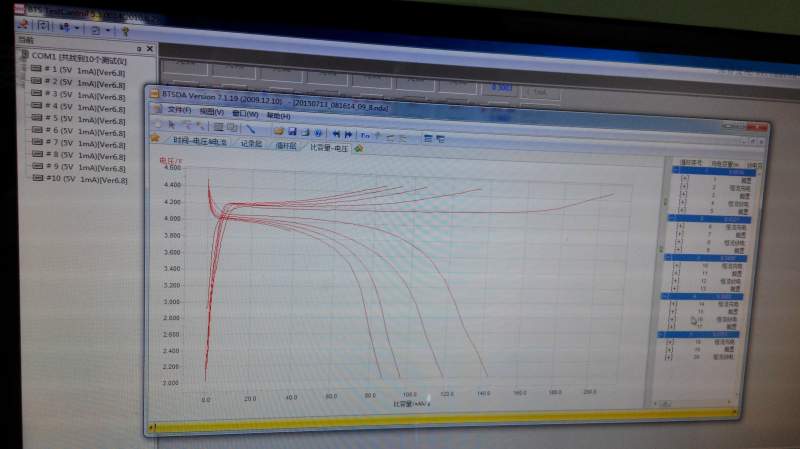Screen dimensions: 800x449
Task: Click the grid table icon in BTSDA toolbar
Action: pyautogui.click(x=218, y=127)
